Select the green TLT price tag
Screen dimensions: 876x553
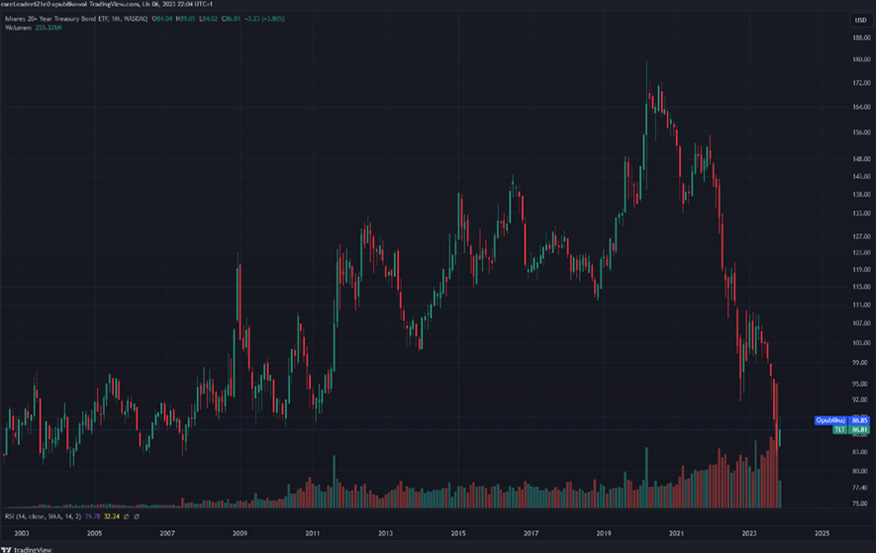coord(840,429)
